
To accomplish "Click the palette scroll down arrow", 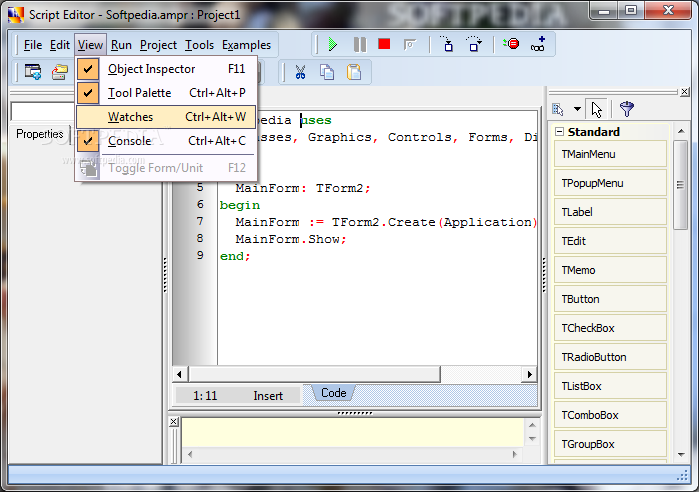I will click(681, 455).
